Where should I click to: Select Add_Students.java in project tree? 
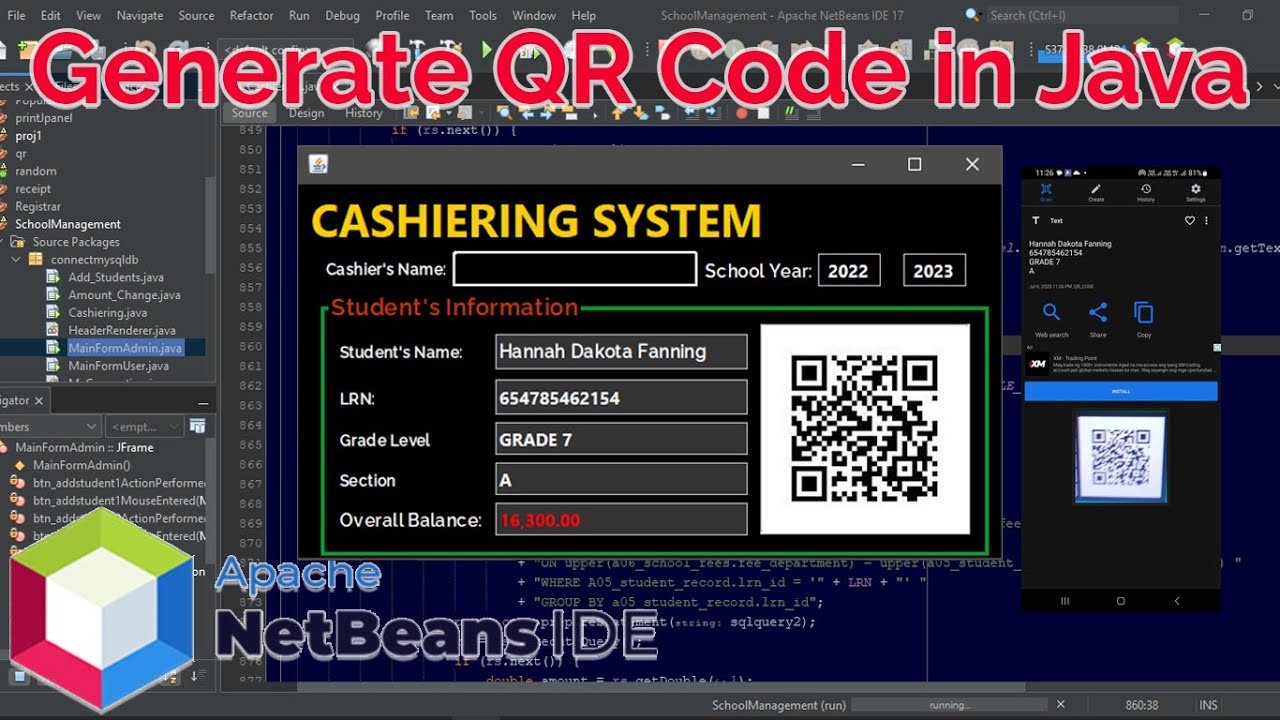point(116,277)
